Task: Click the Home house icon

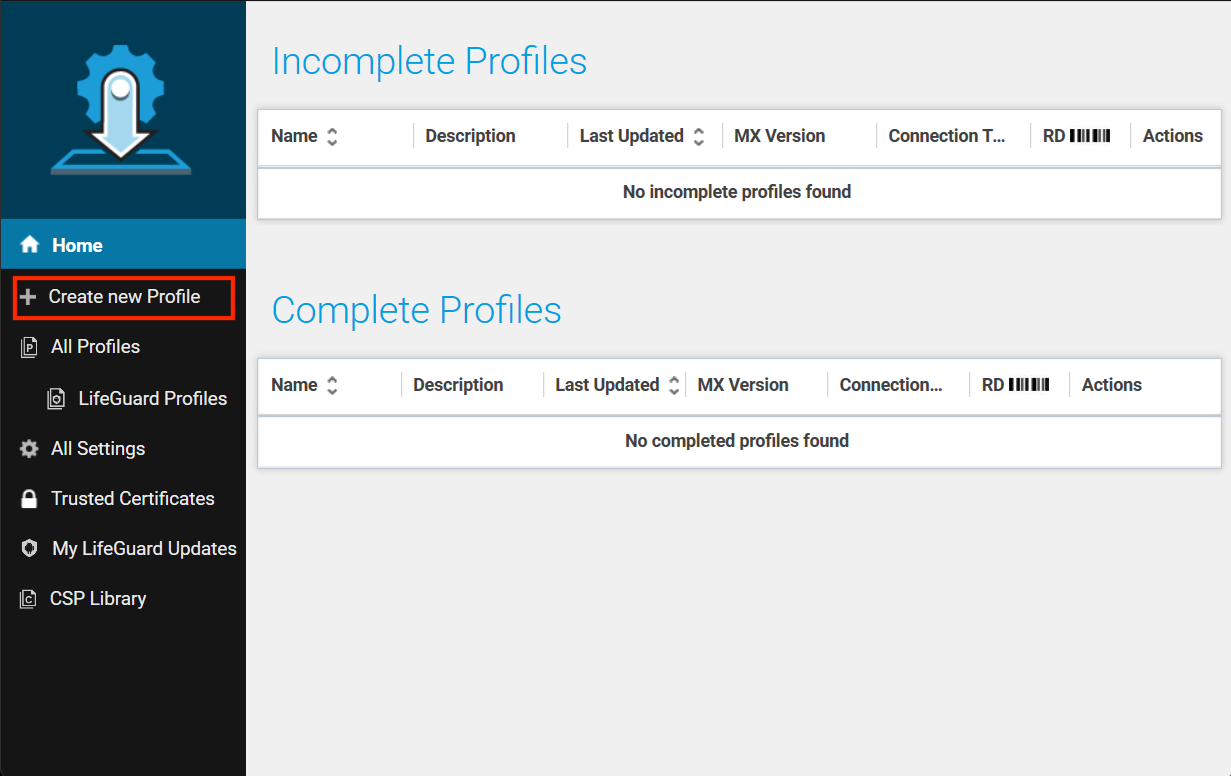Action: point(29,245)
